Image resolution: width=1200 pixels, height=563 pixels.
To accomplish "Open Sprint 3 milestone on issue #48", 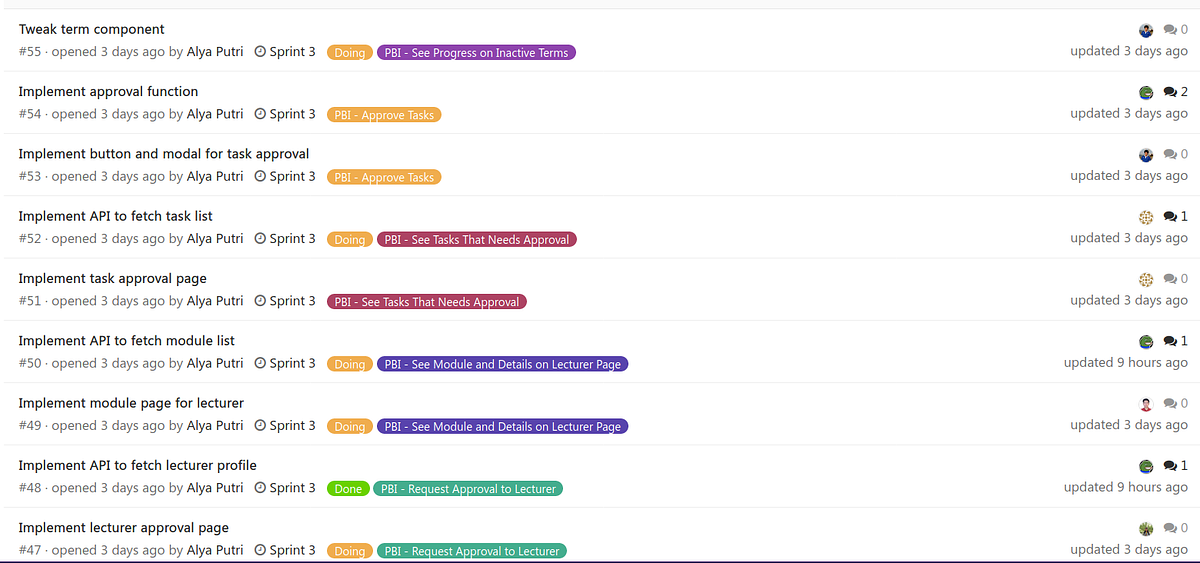I will point(285,488).
